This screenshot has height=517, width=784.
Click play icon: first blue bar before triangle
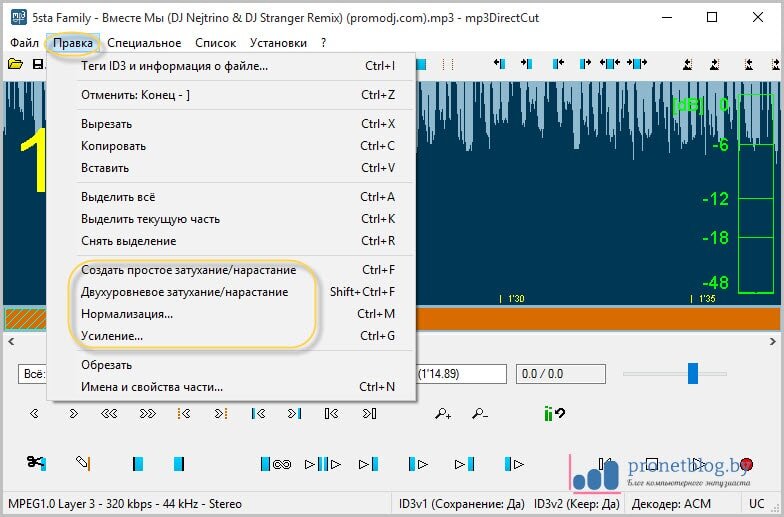(x=418, y=464)
